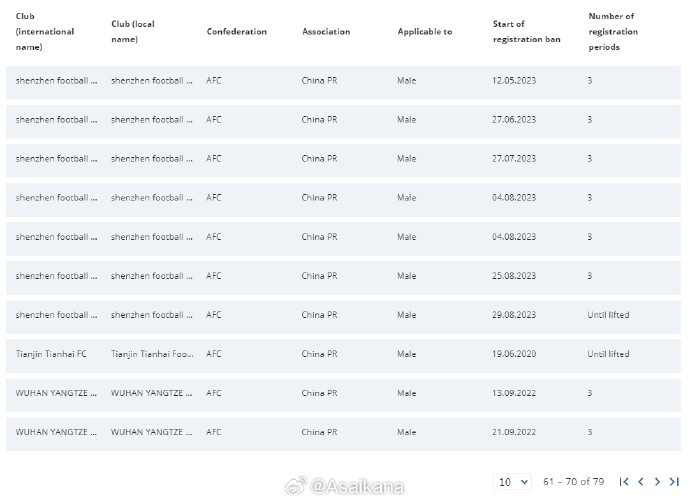690x501 pixels.
Task: Click the Confederation column header
Action: 236,32
